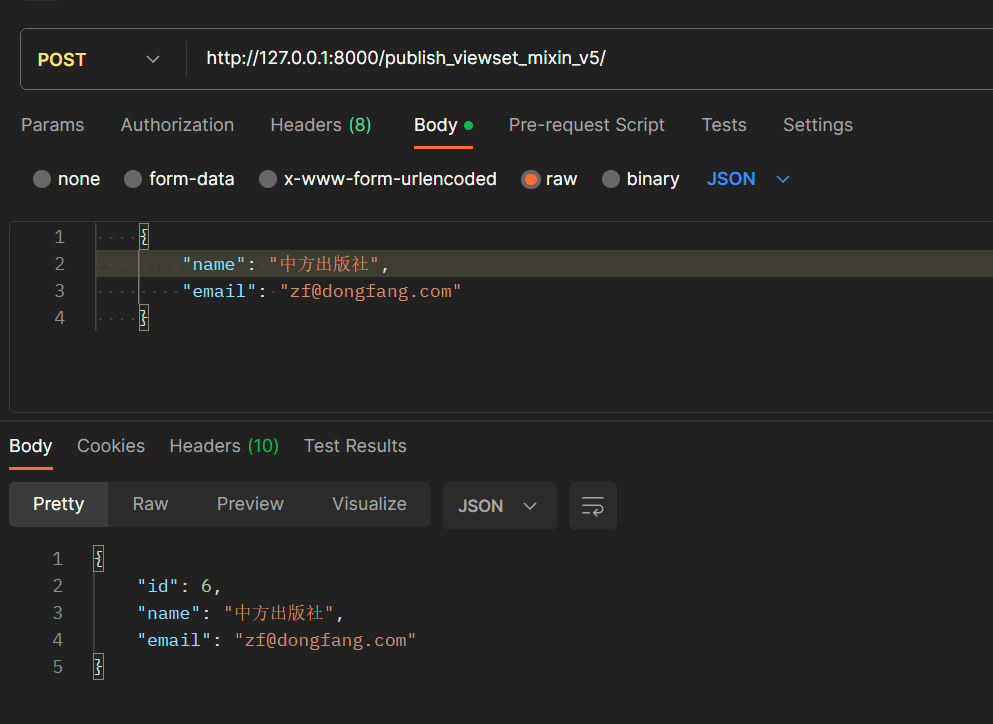Viewport: 993px width, 724px height.
Task: View the Headers (8) request tab
Action: [x=320, y=125]
